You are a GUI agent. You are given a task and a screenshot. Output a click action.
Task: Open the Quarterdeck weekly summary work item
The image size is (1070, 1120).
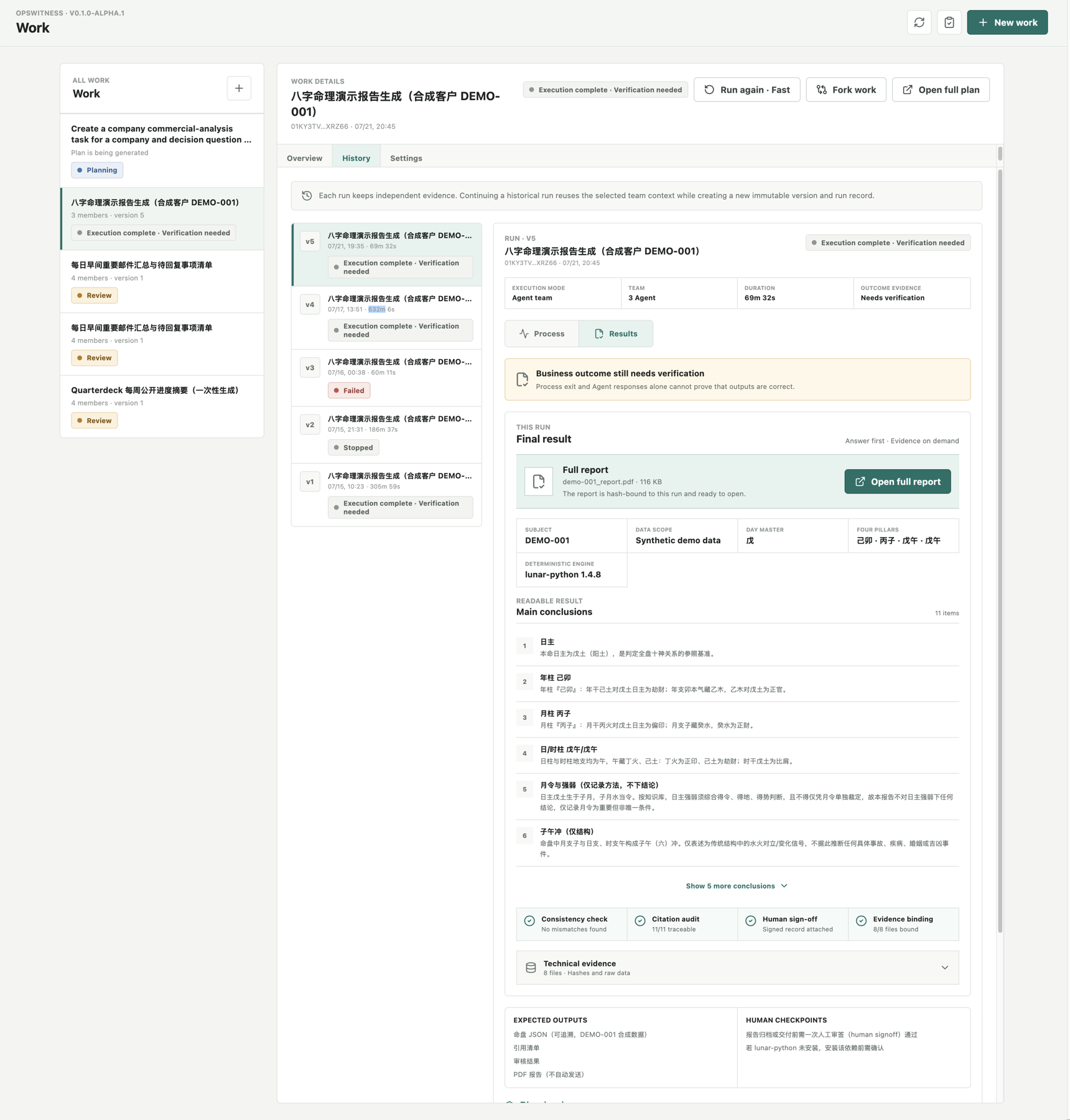(162, 406)
